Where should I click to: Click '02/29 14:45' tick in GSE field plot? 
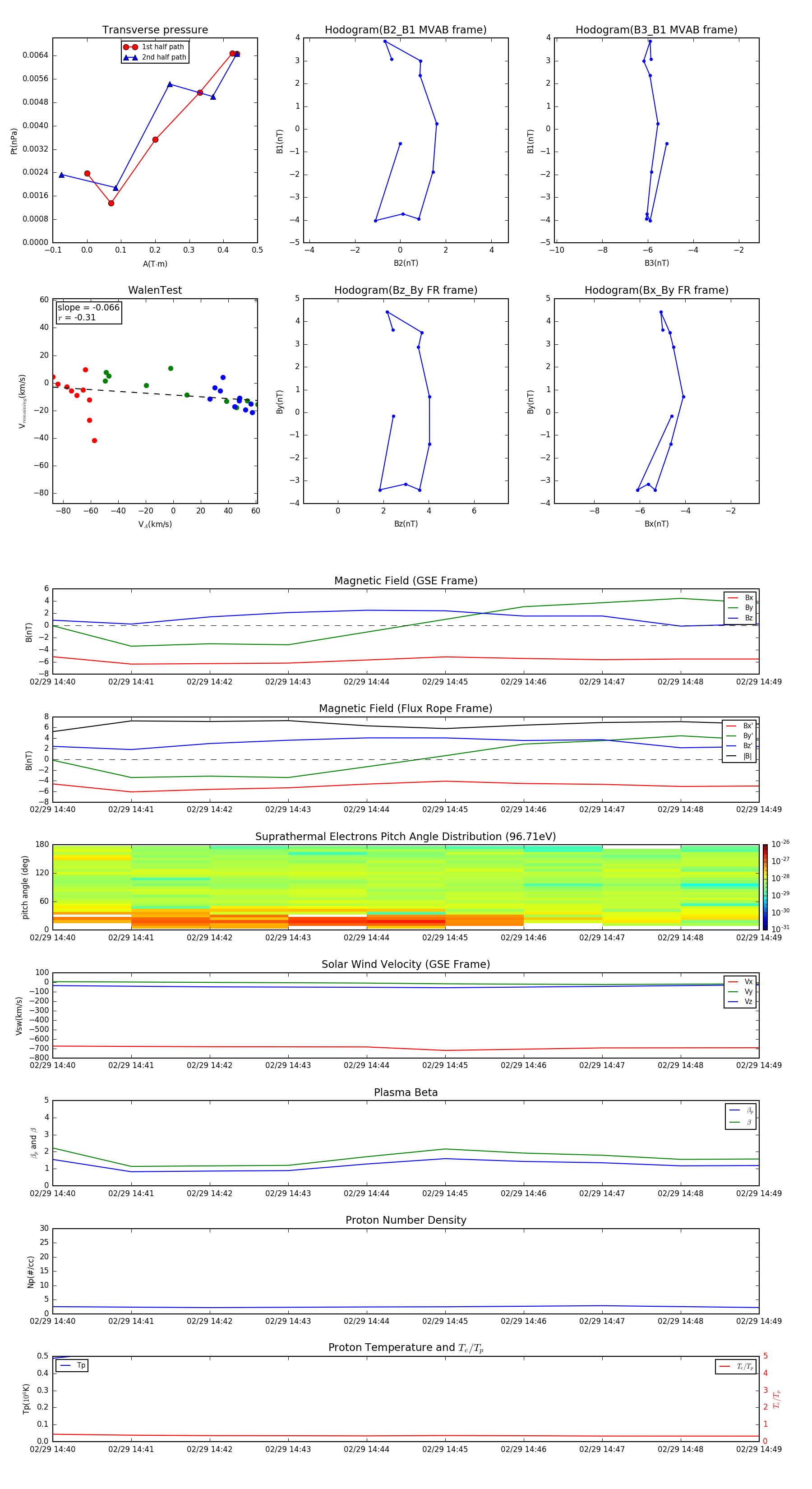click(445, 682)
